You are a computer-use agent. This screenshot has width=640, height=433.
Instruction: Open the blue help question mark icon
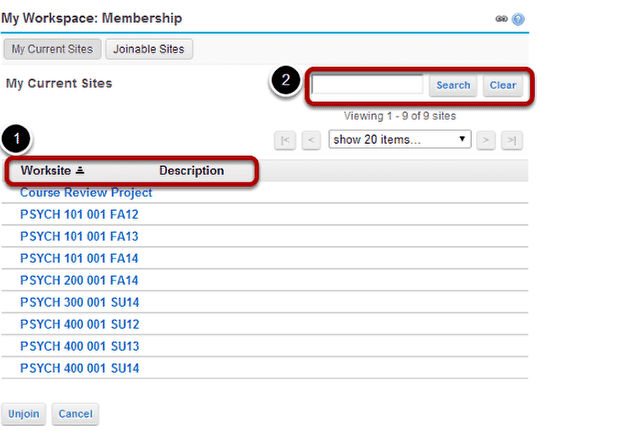[518, 19]
